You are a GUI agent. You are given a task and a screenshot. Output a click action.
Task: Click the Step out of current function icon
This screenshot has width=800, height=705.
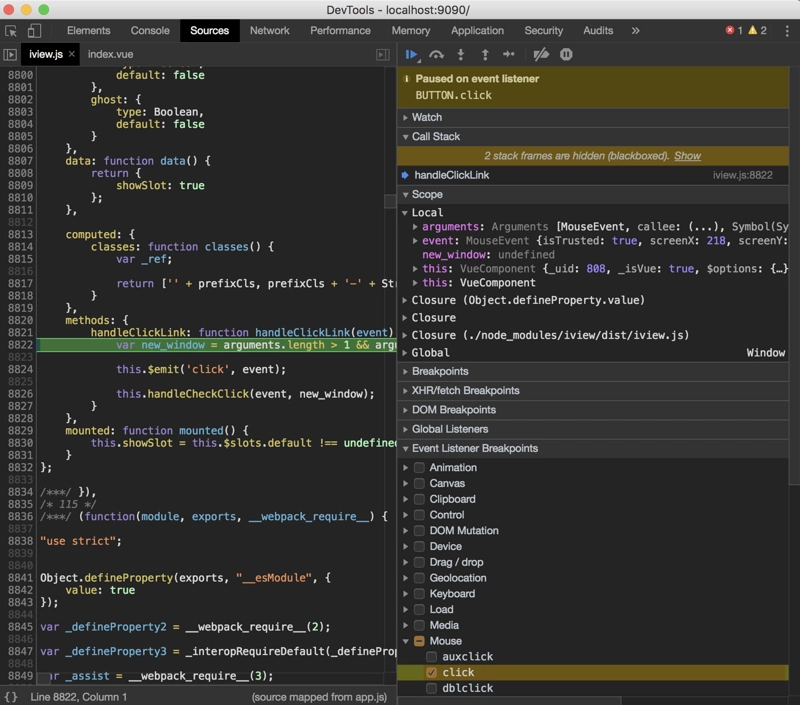click(485, 56)
